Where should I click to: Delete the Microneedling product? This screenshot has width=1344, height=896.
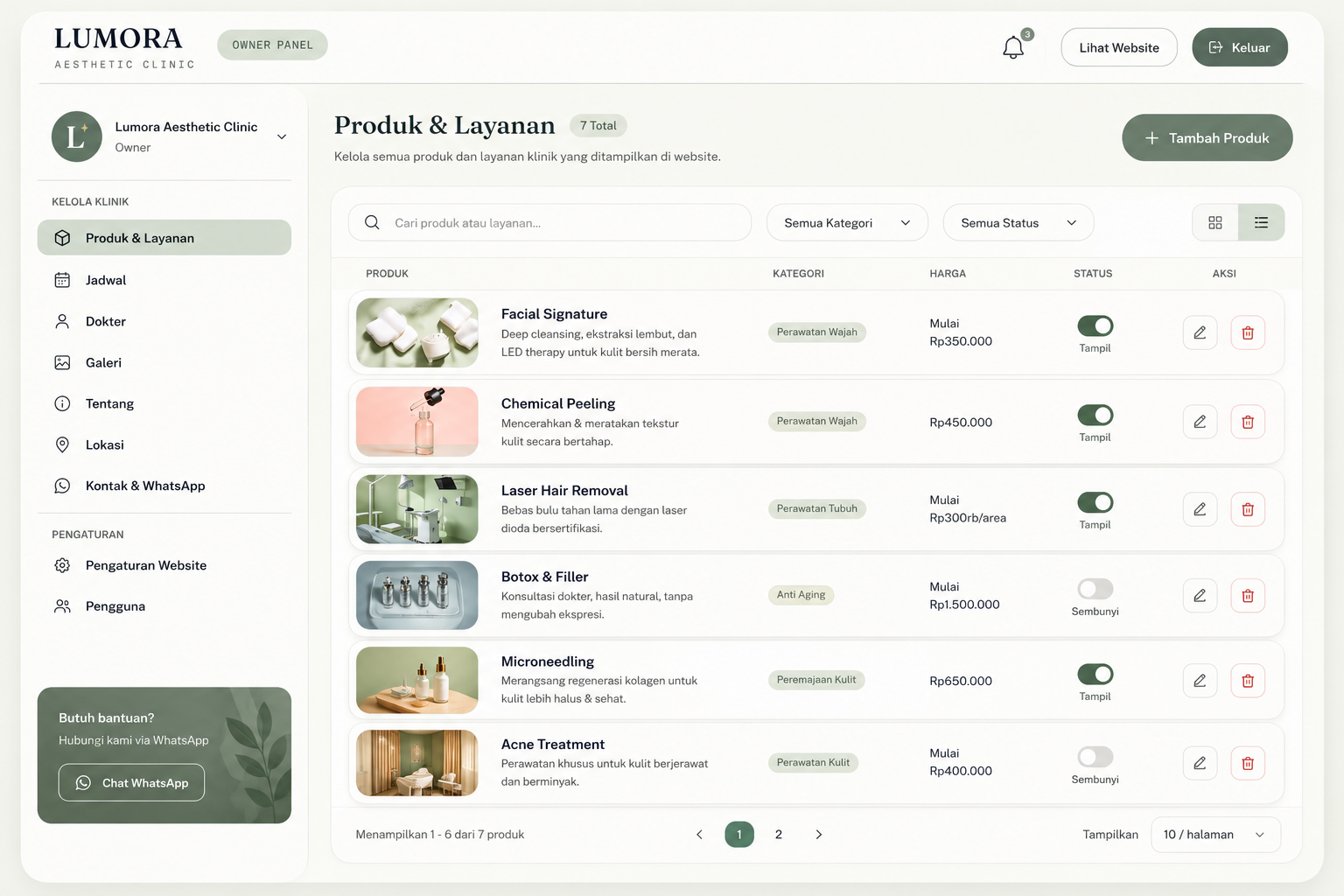[1248, 681]
